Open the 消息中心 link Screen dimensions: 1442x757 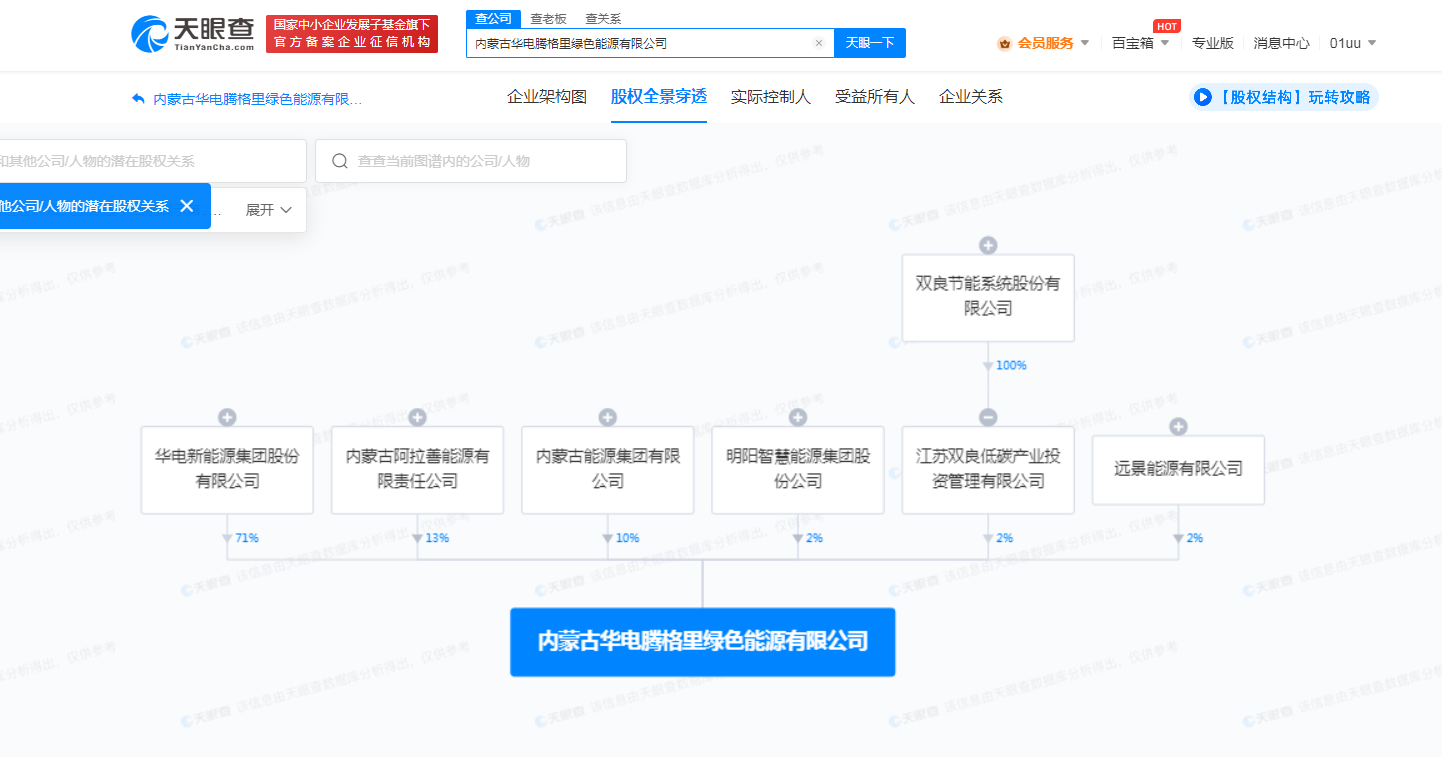tap(1282, 43)
